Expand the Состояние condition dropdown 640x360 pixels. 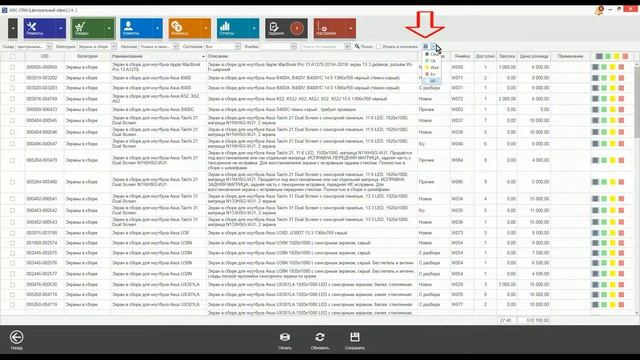238,47
